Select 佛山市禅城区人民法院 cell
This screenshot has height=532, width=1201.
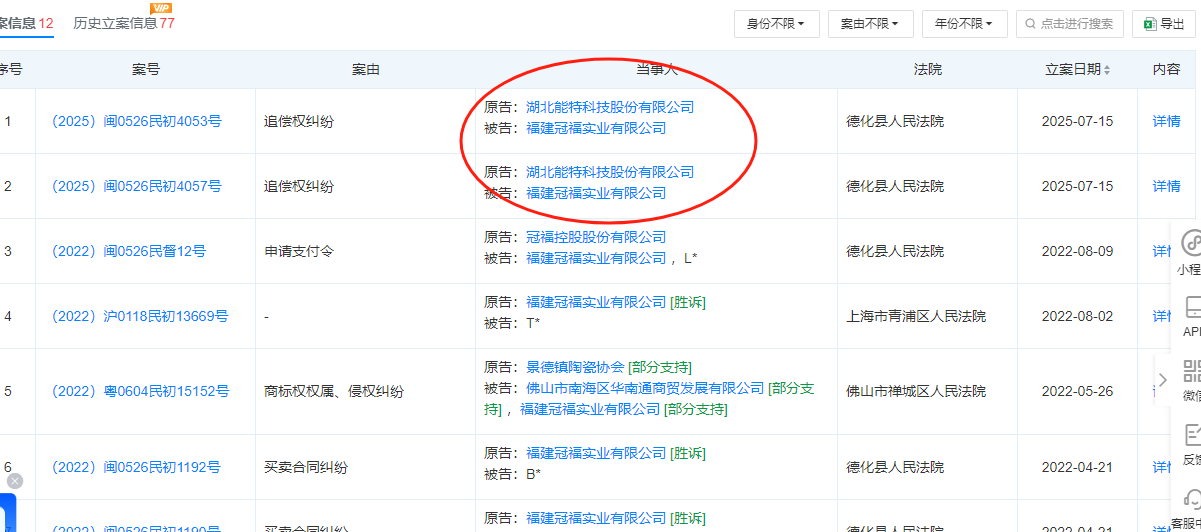pyautogui.click(x=916, y=392)
